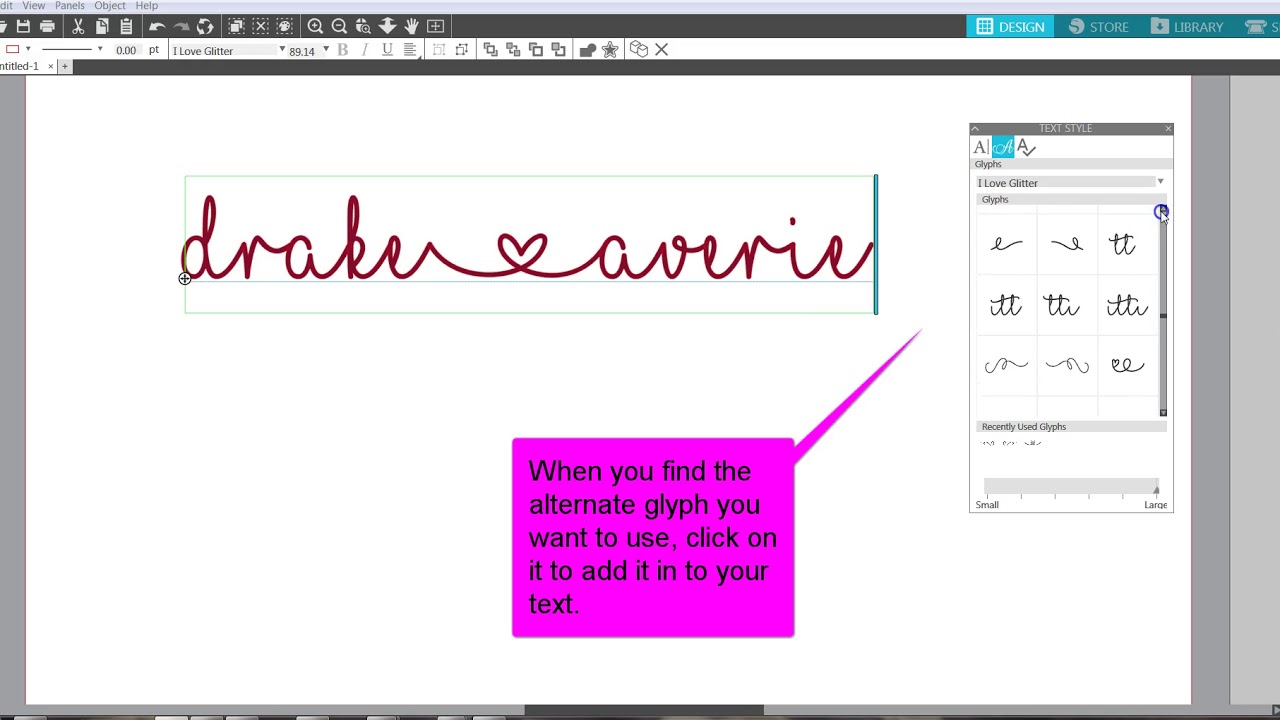The image size is (1280, 720).
Task: Toggle Italic text formatting
Action: 365,50
